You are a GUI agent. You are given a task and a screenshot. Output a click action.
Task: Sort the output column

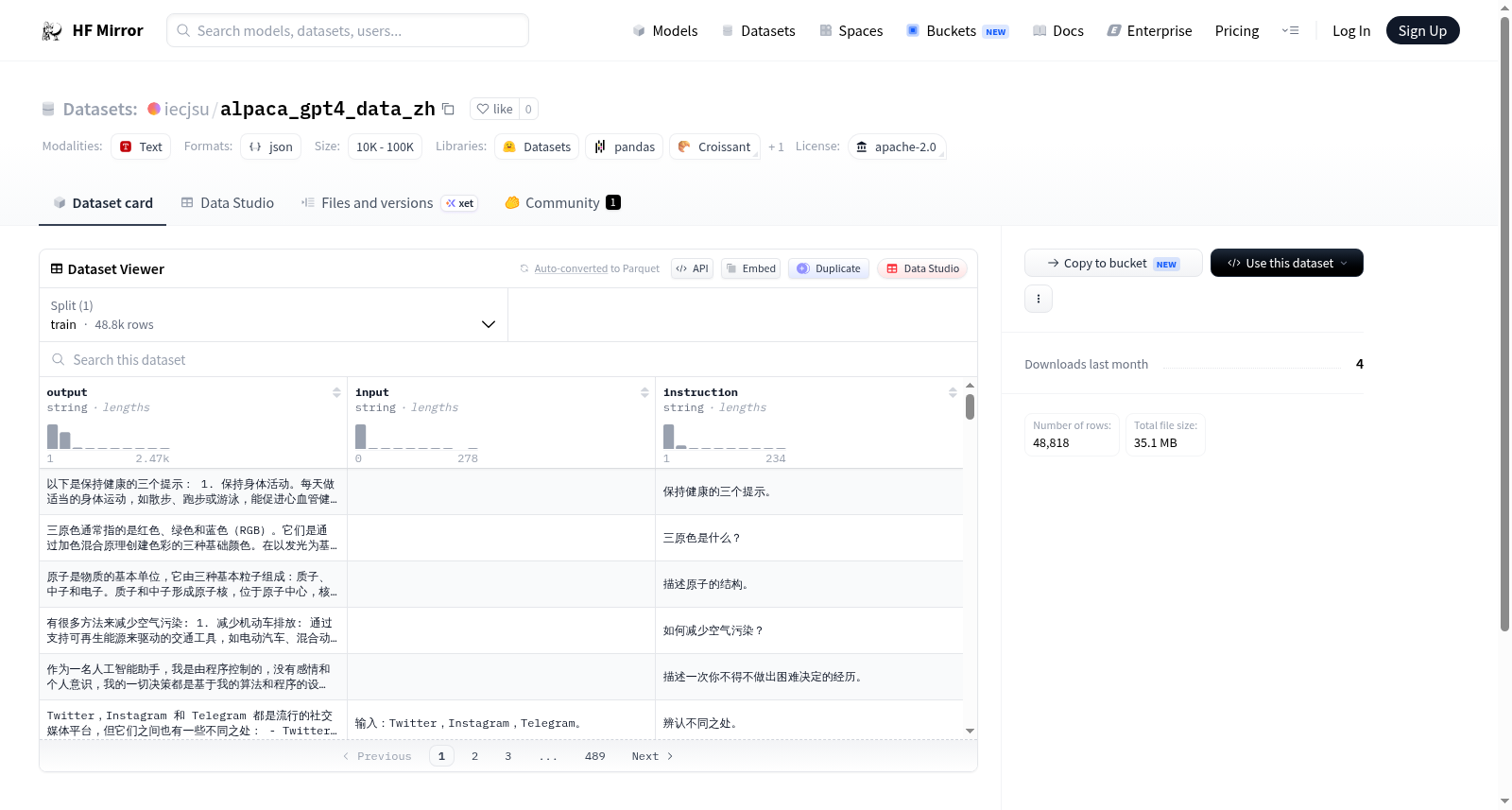[336, 392]
